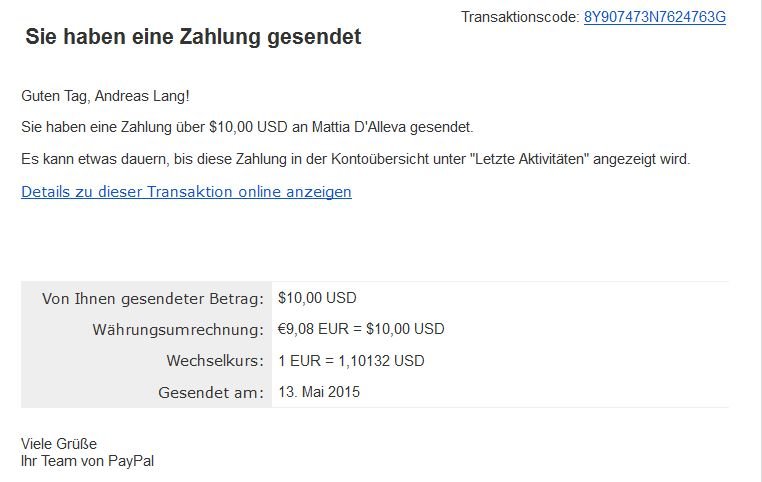Open 'Details zu dieser Transaktion online anzeigen'

tap(186, 191)
